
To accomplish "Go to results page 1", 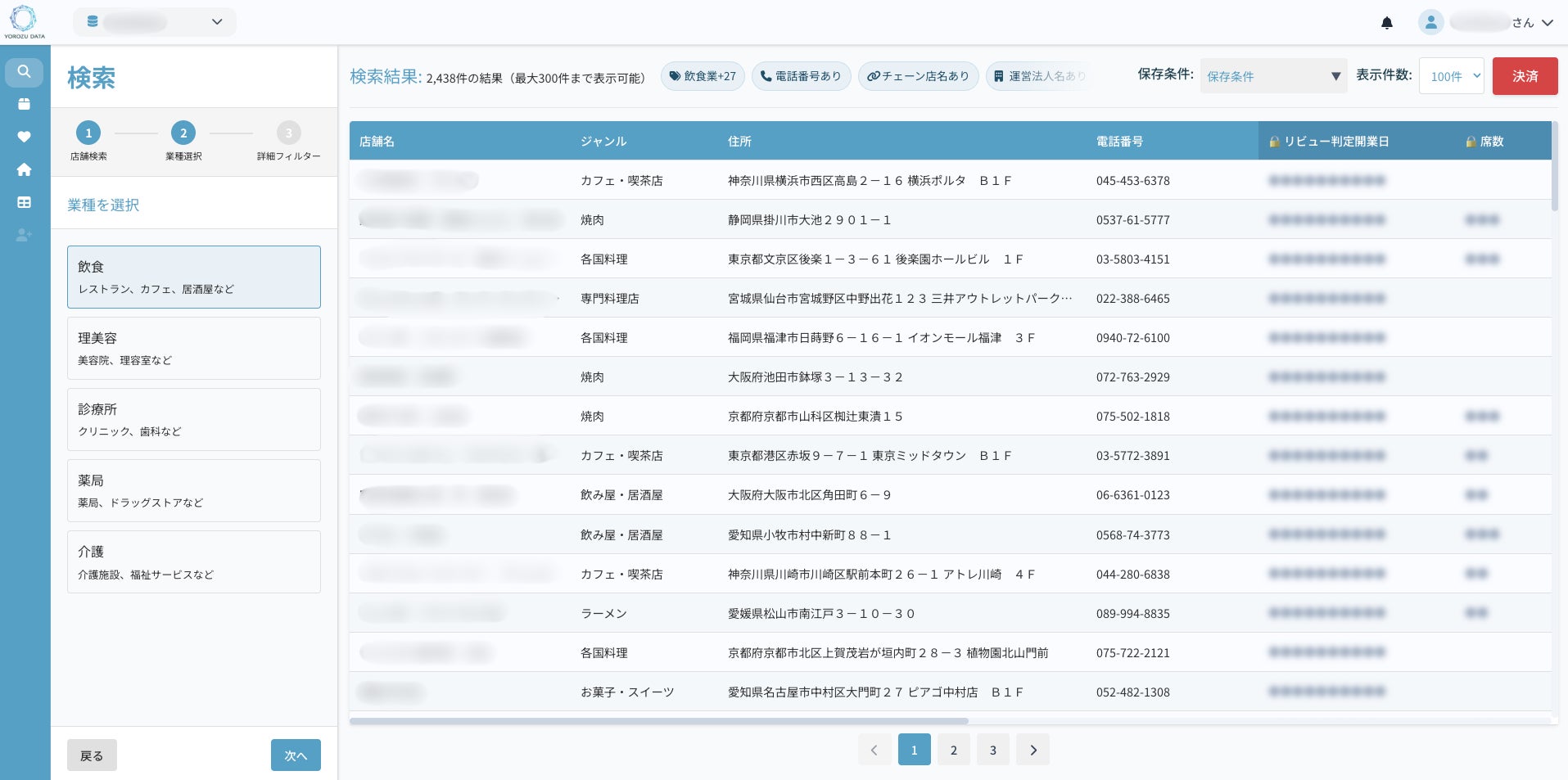I will tap(915, 750).
